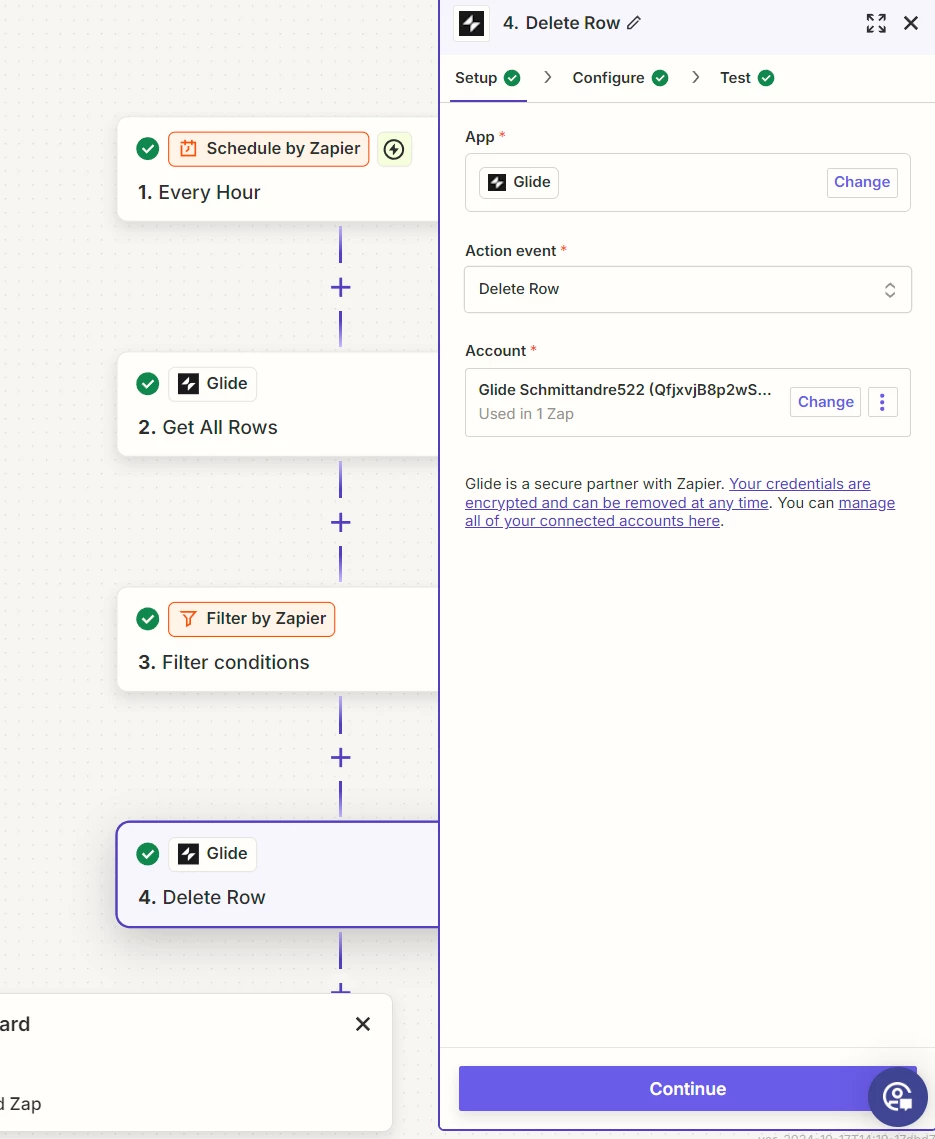Change the connected Glide account

[825, 402]
